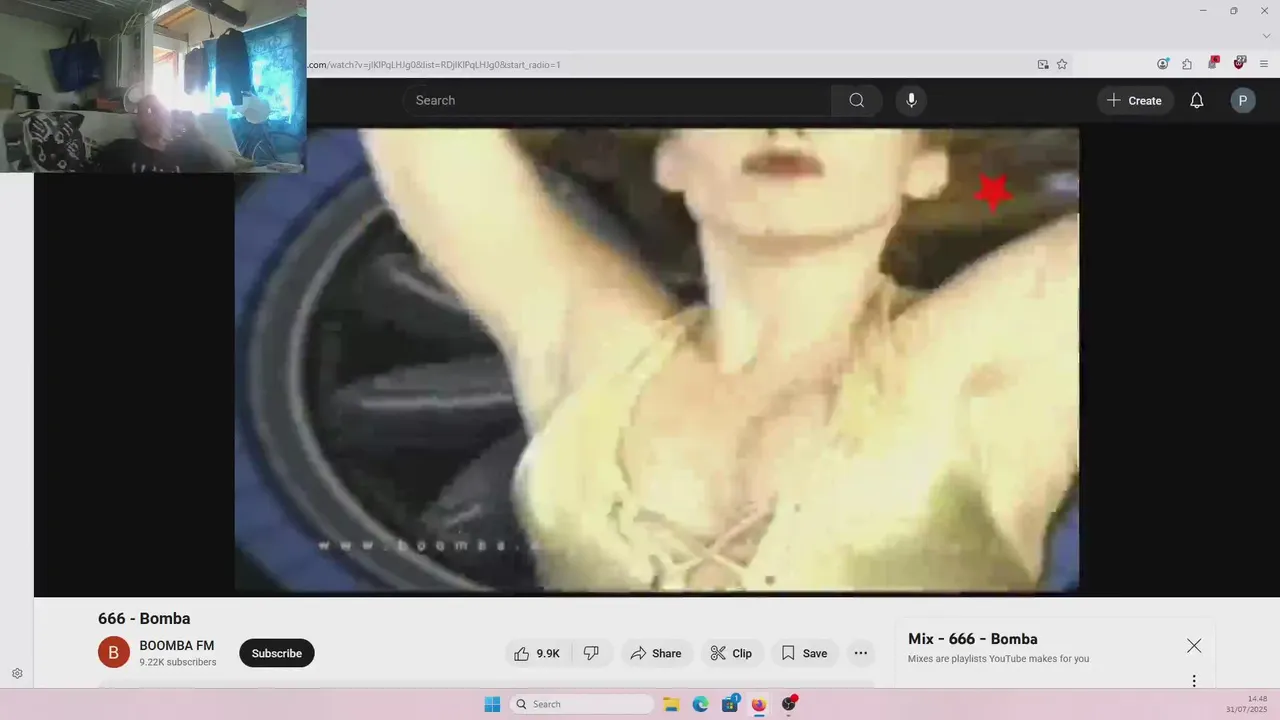Open the account avatar labeled P

pyautogui.click(x=1243, y=100)
